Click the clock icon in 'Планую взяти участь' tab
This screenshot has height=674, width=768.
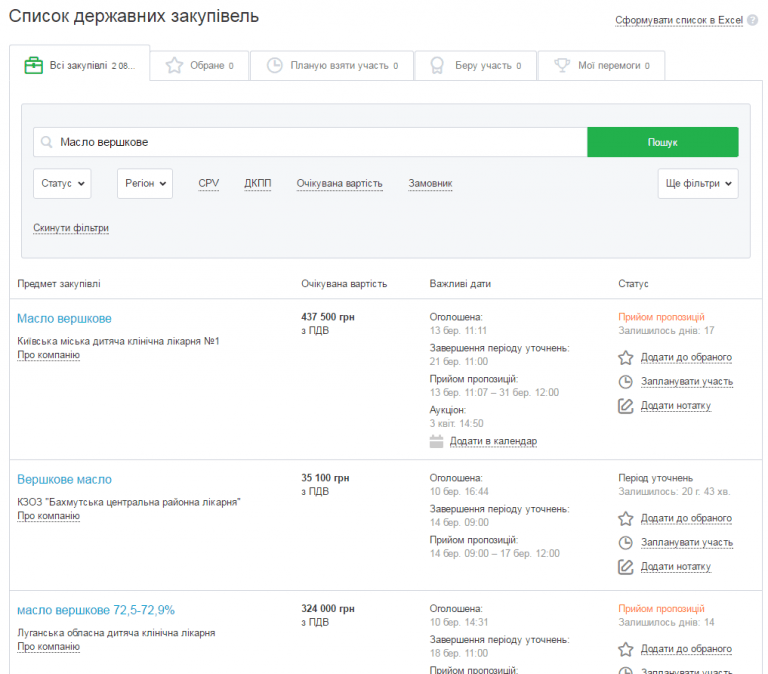point(274,66)
